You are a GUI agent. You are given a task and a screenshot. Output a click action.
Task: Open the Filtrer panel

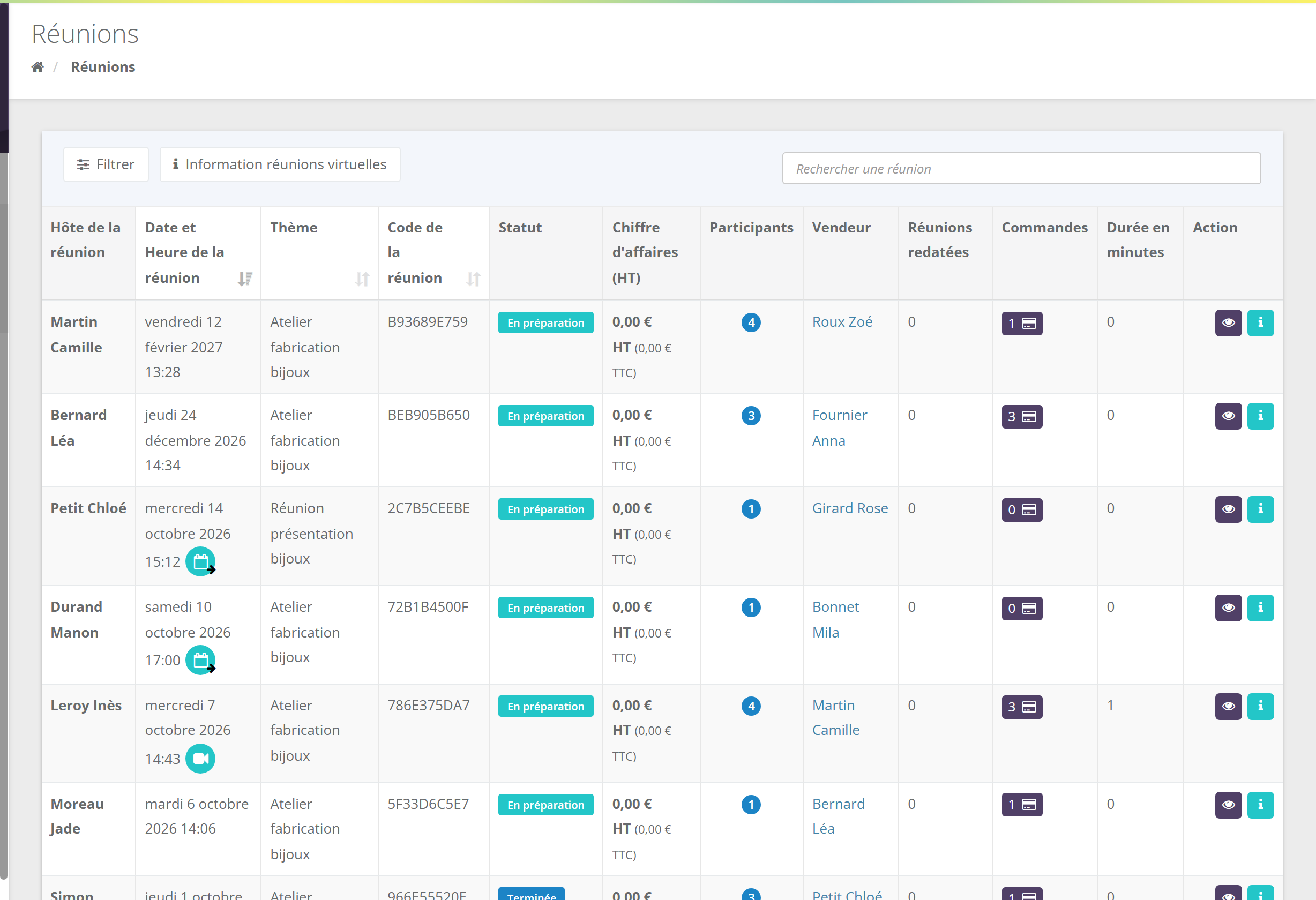[106, 164]
